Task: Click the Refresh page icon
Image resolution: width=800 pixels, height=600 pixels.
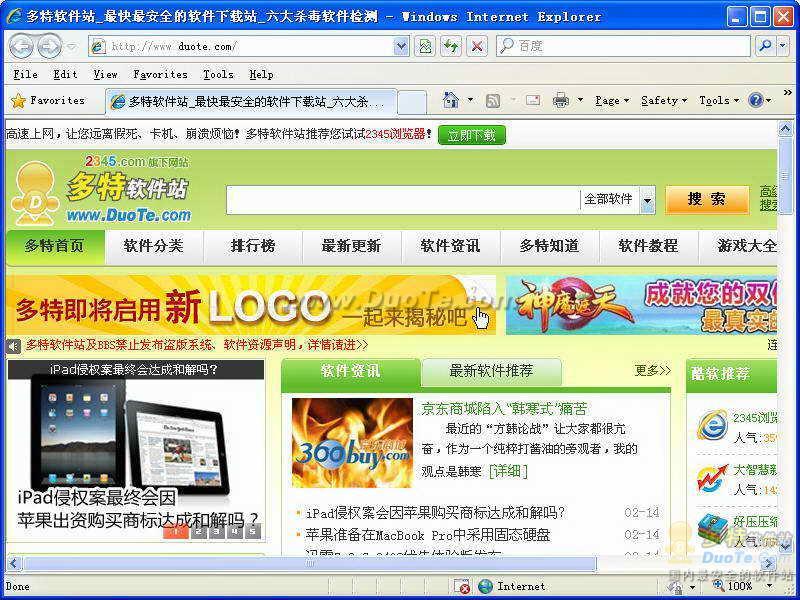Action: pyautogui.click(x=451, y=46)
